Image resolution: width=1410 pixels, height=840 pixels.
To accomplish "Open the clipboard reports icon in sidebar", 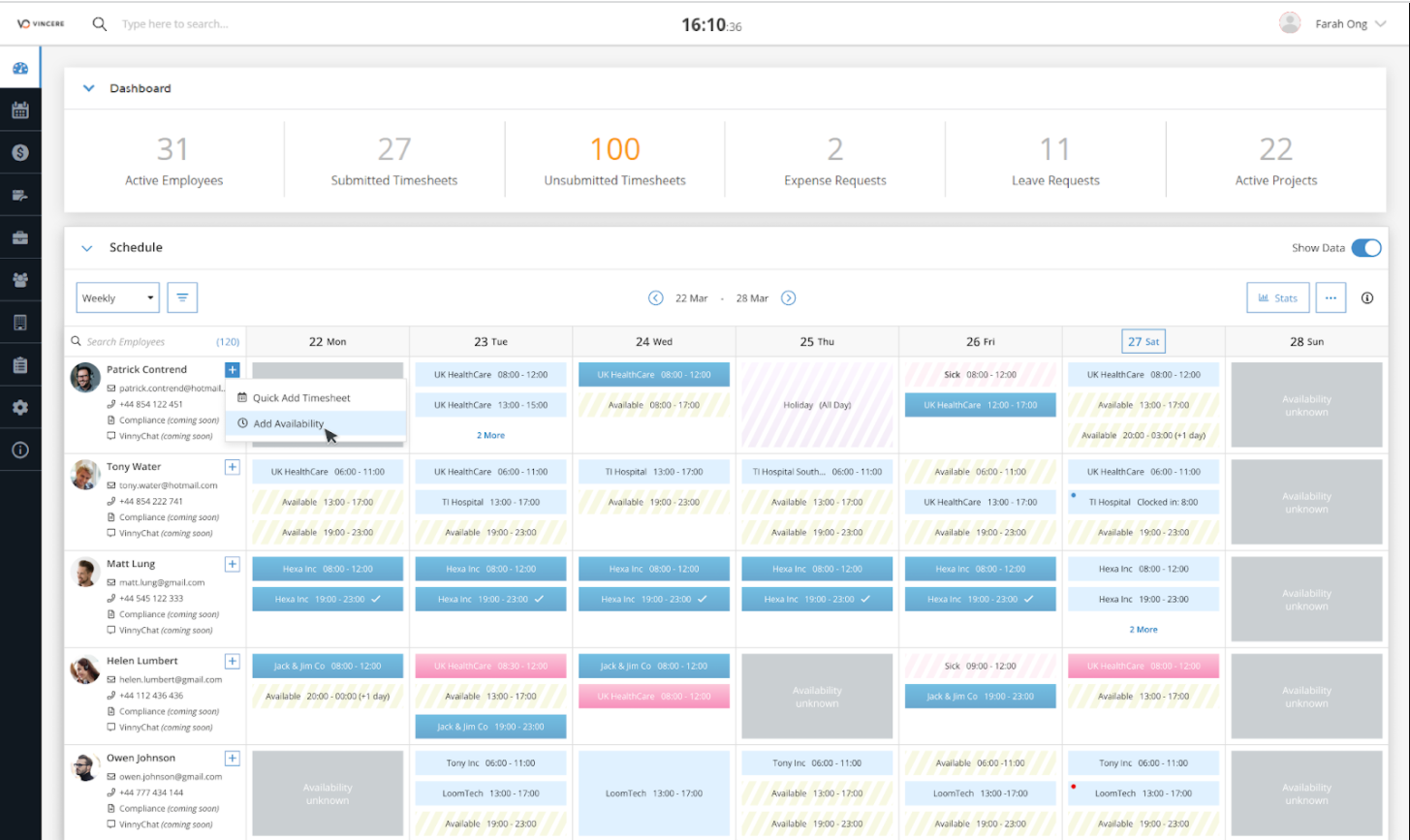I will point(20,364).
